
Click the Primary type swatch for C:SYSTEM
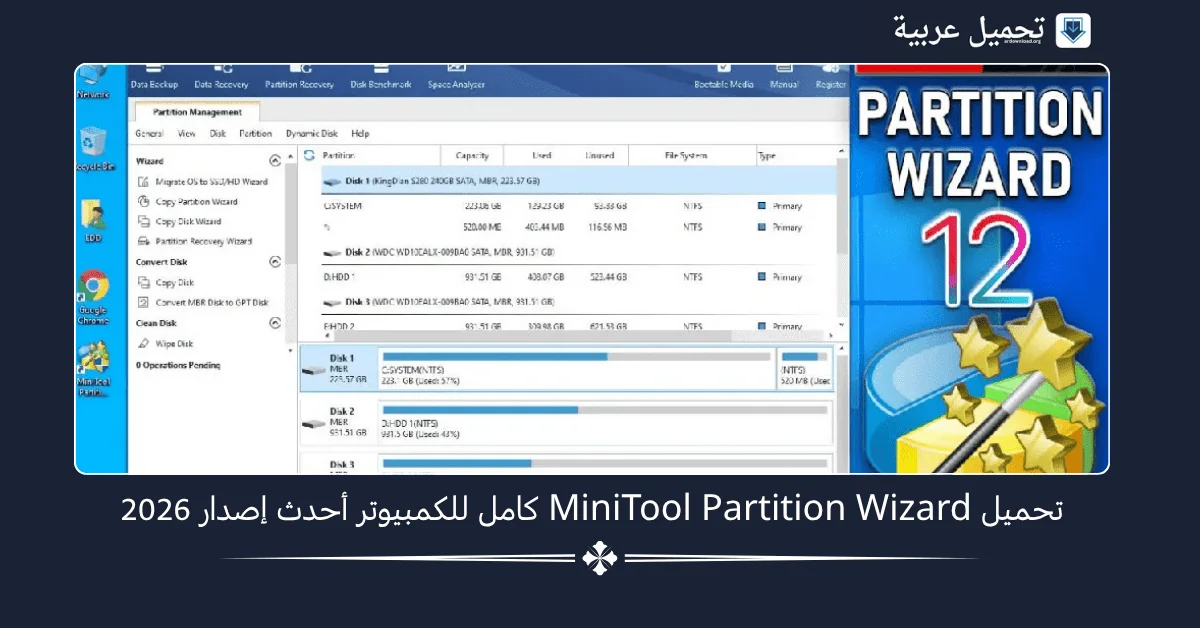(x=763, y=206)
